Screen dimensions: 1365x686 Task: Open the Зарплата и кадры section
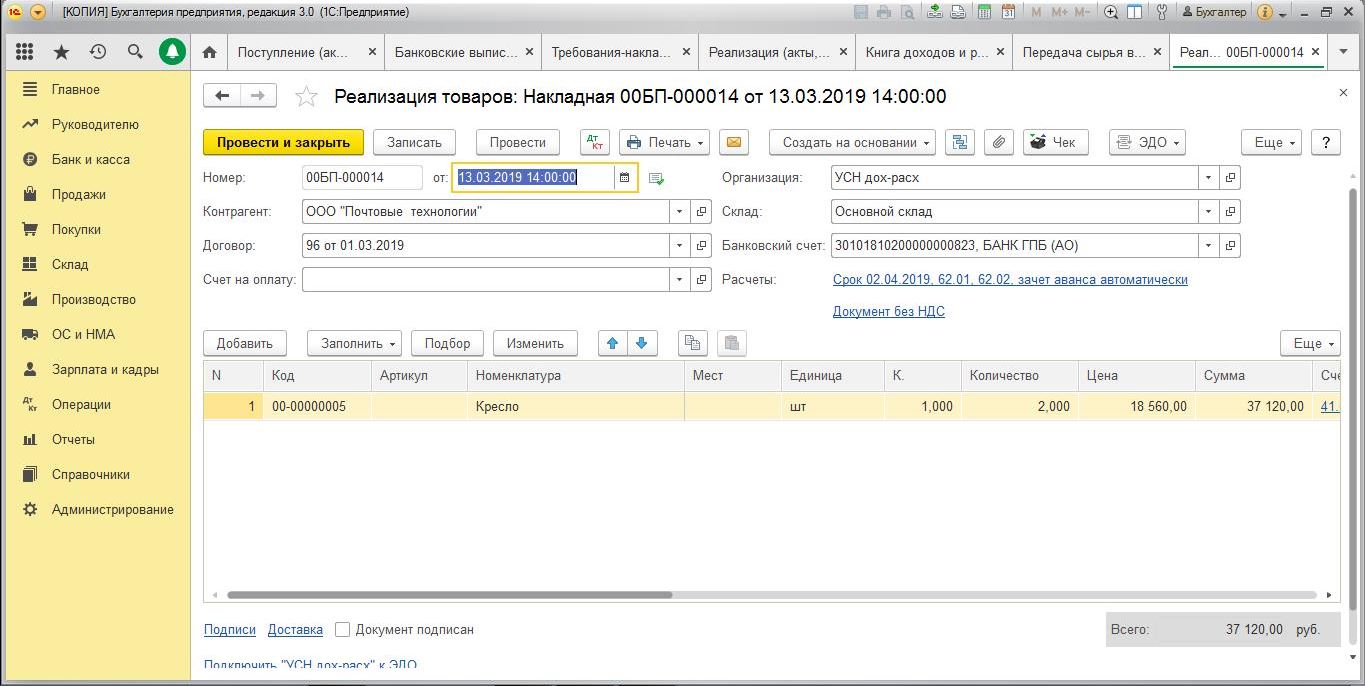coord(105,369)
